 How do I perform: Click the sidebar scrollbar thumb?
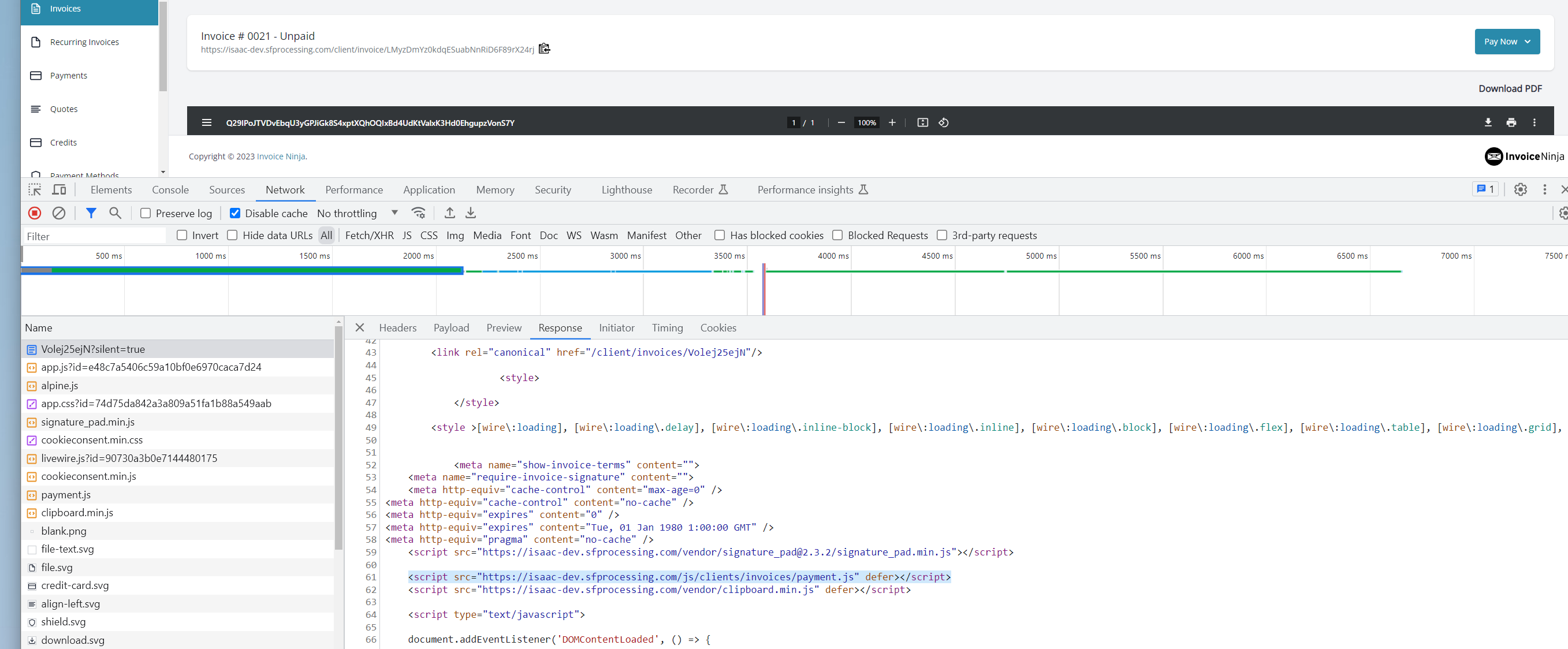pyautogui.click(x=162, y=46)
